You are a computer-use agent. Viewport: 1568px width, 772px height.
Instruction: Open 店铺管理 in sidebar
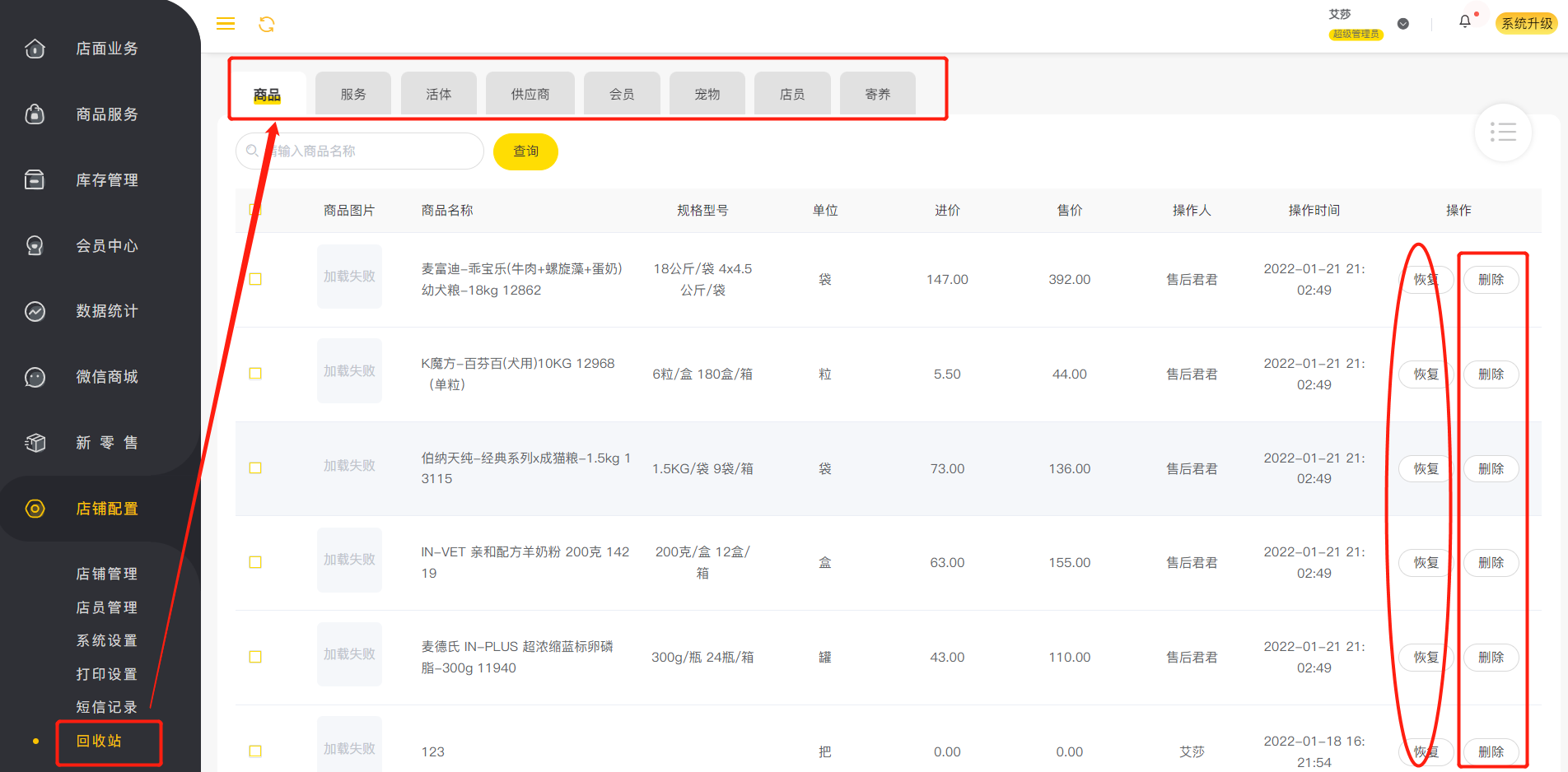107,574
